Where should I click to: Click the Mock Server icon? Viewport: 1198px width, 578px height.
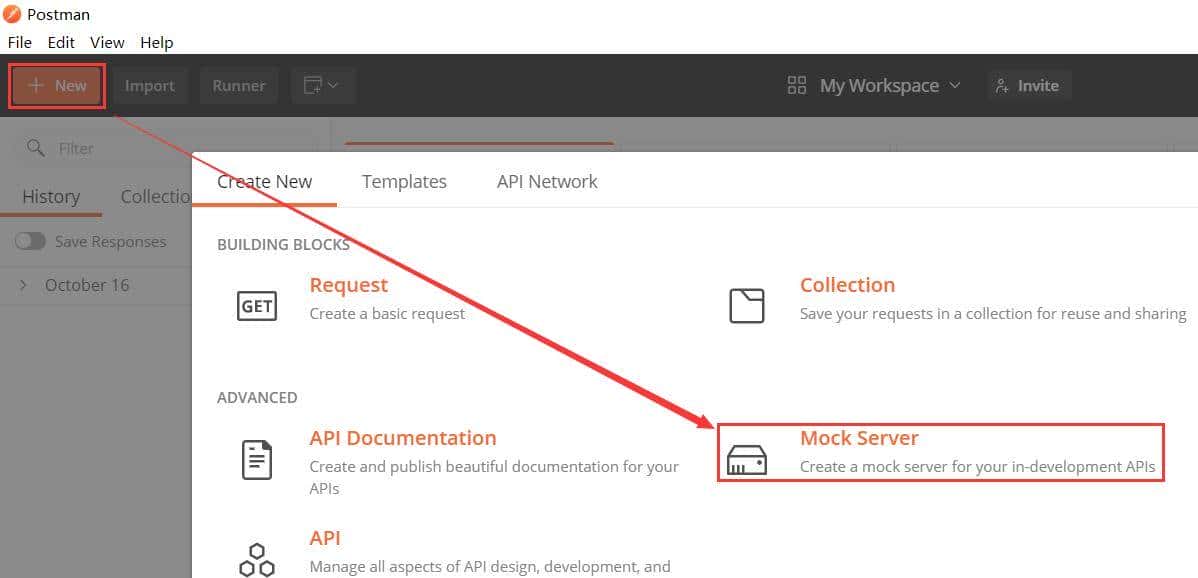[746, 460]
